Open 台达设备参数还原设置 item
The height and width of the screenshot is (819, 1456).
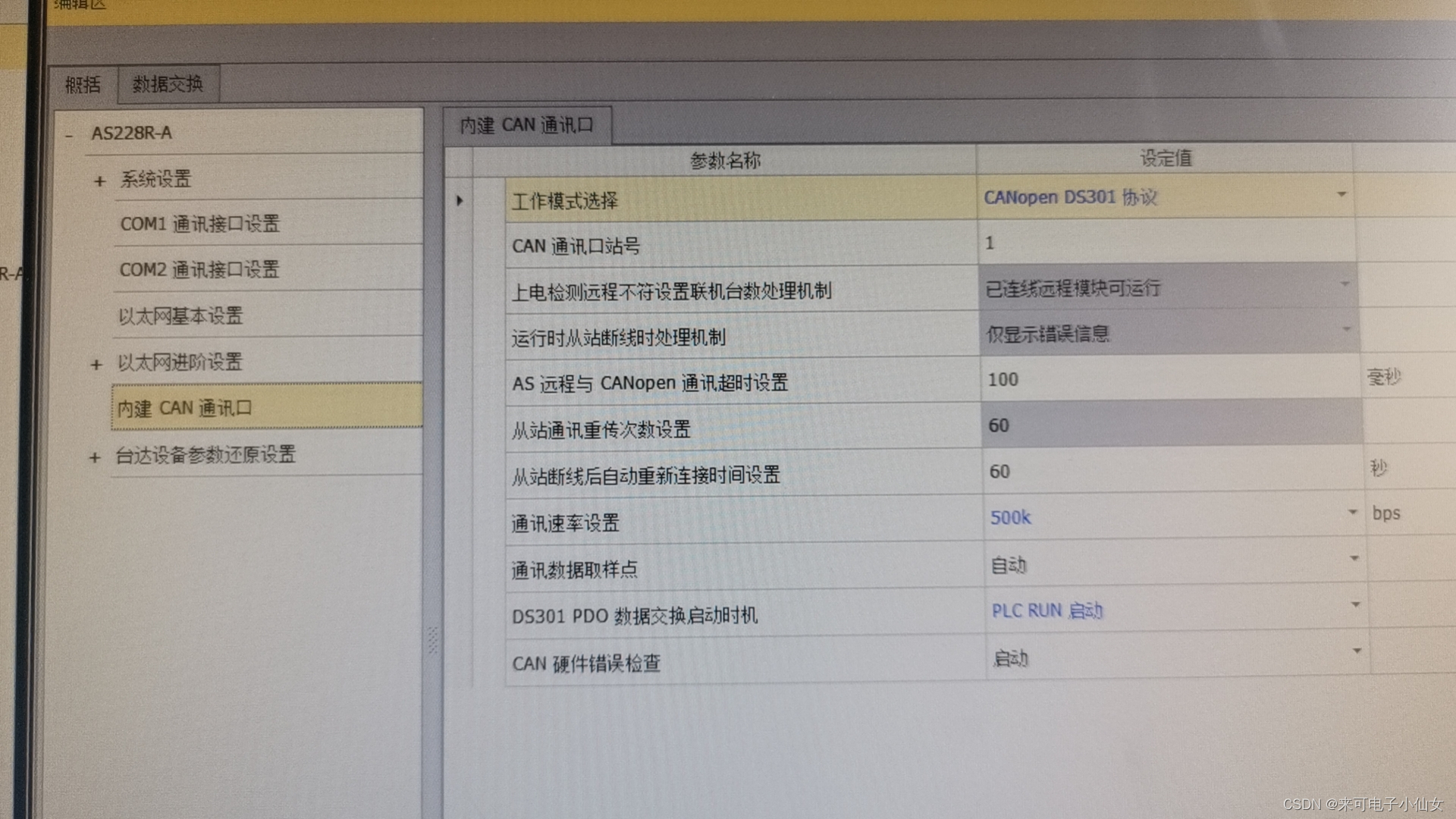click(206, 454)
